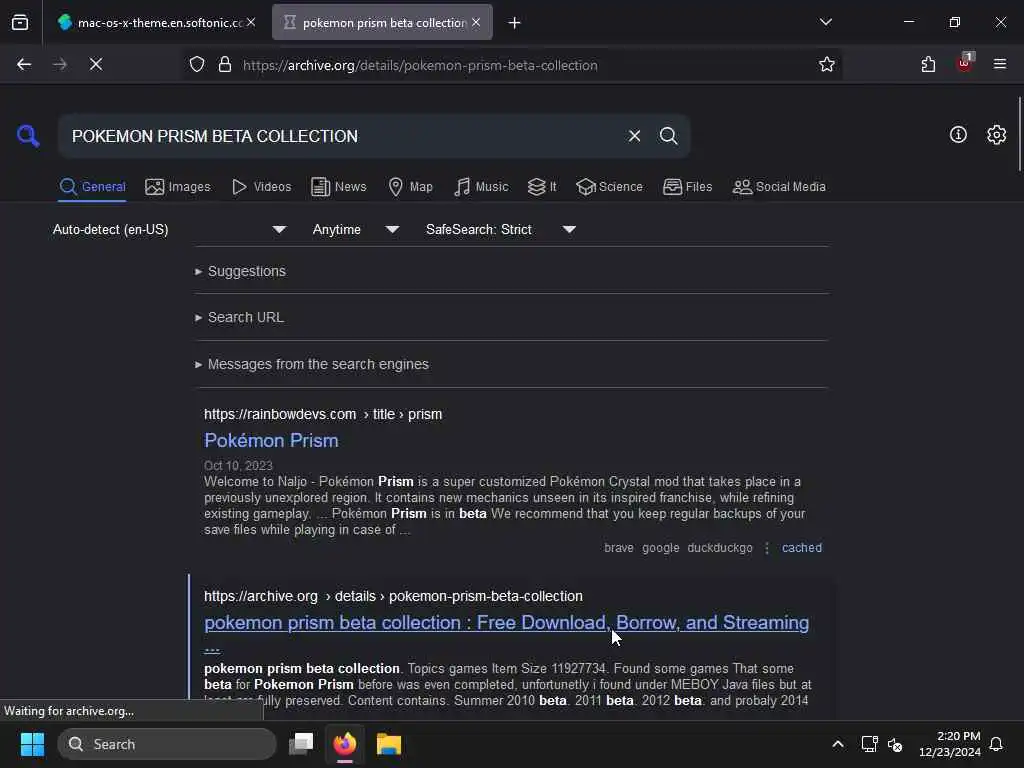Switch to Music search category
Viewport: 1024px width, 768px height.
pyautogui.click(x=481, y=187)
